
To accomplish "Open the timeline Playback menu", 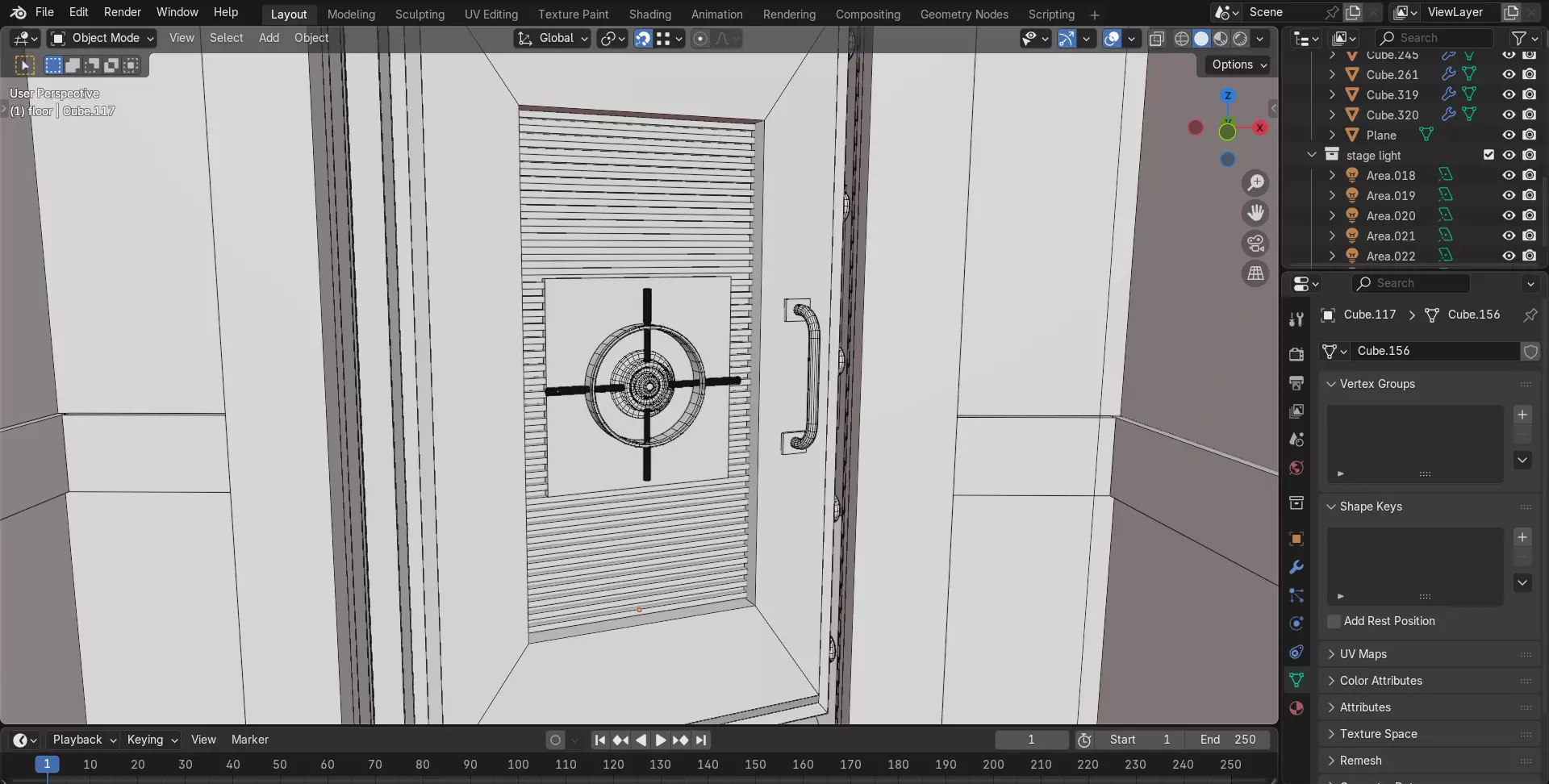I will [x=83, y=740].
